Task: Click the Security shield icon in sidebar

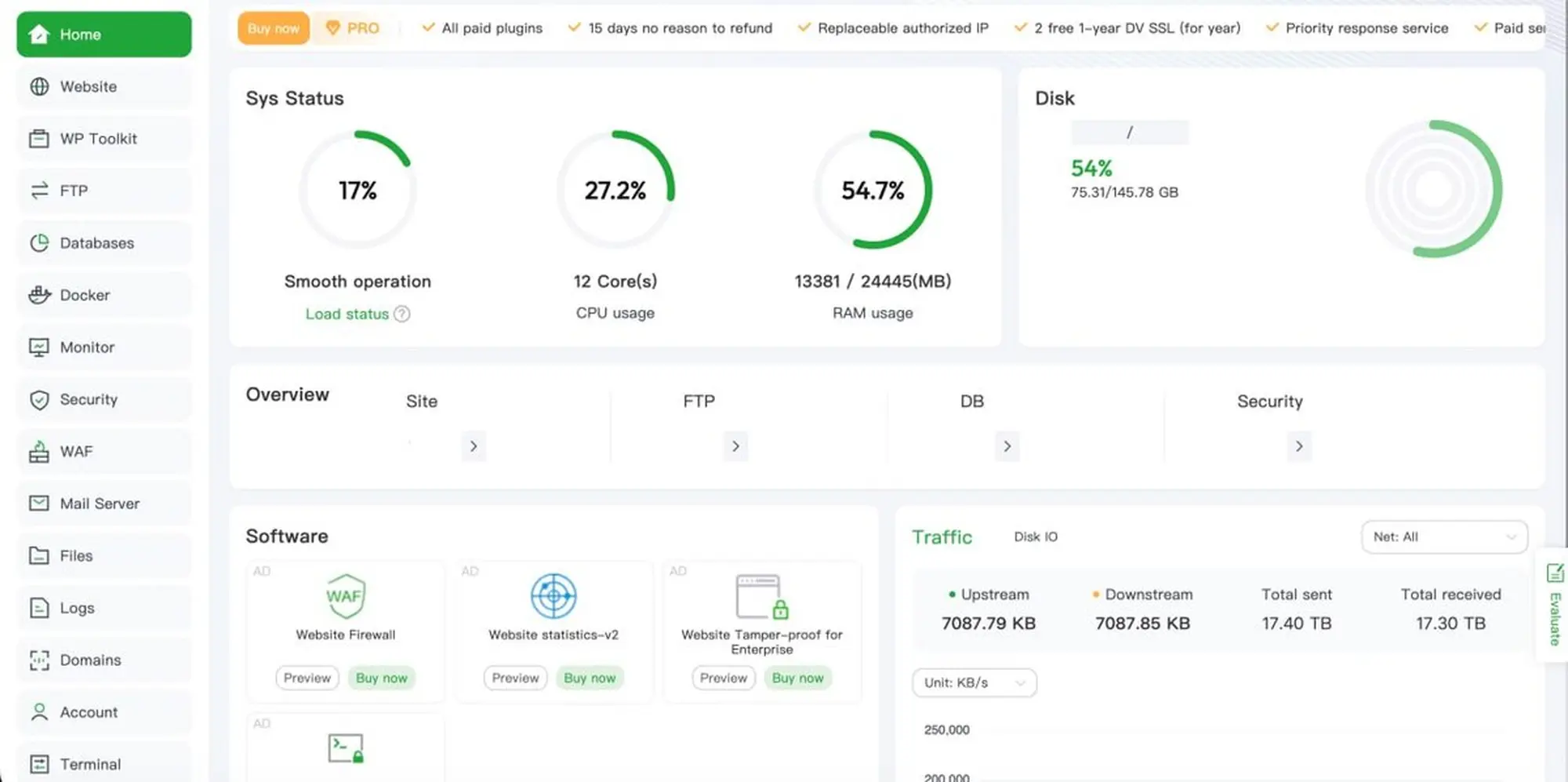Action: (x=39, y=400)
